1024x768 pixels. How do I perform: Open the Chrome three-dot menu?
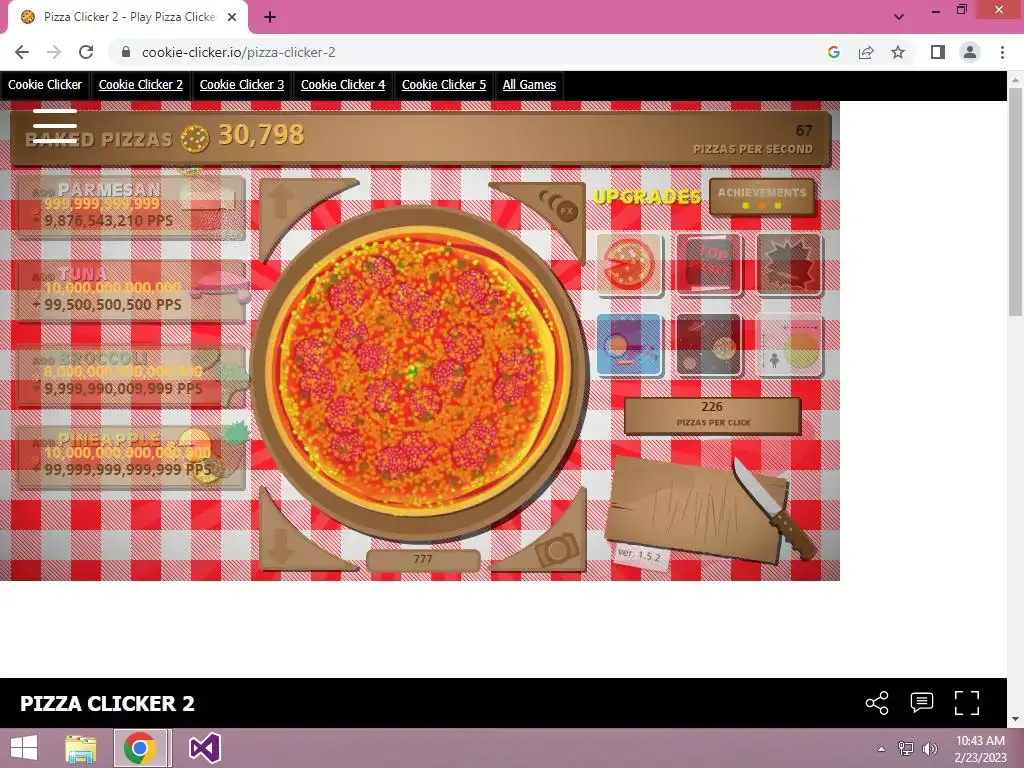tap(1002, 52)
